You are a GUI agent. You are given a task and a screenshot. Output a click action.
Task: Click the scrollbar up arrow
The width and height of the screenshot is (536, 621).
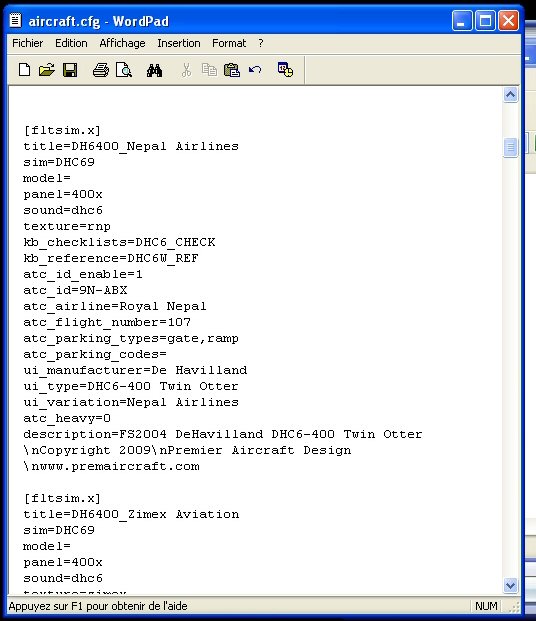pyautogui.click(x=510, y=95)
